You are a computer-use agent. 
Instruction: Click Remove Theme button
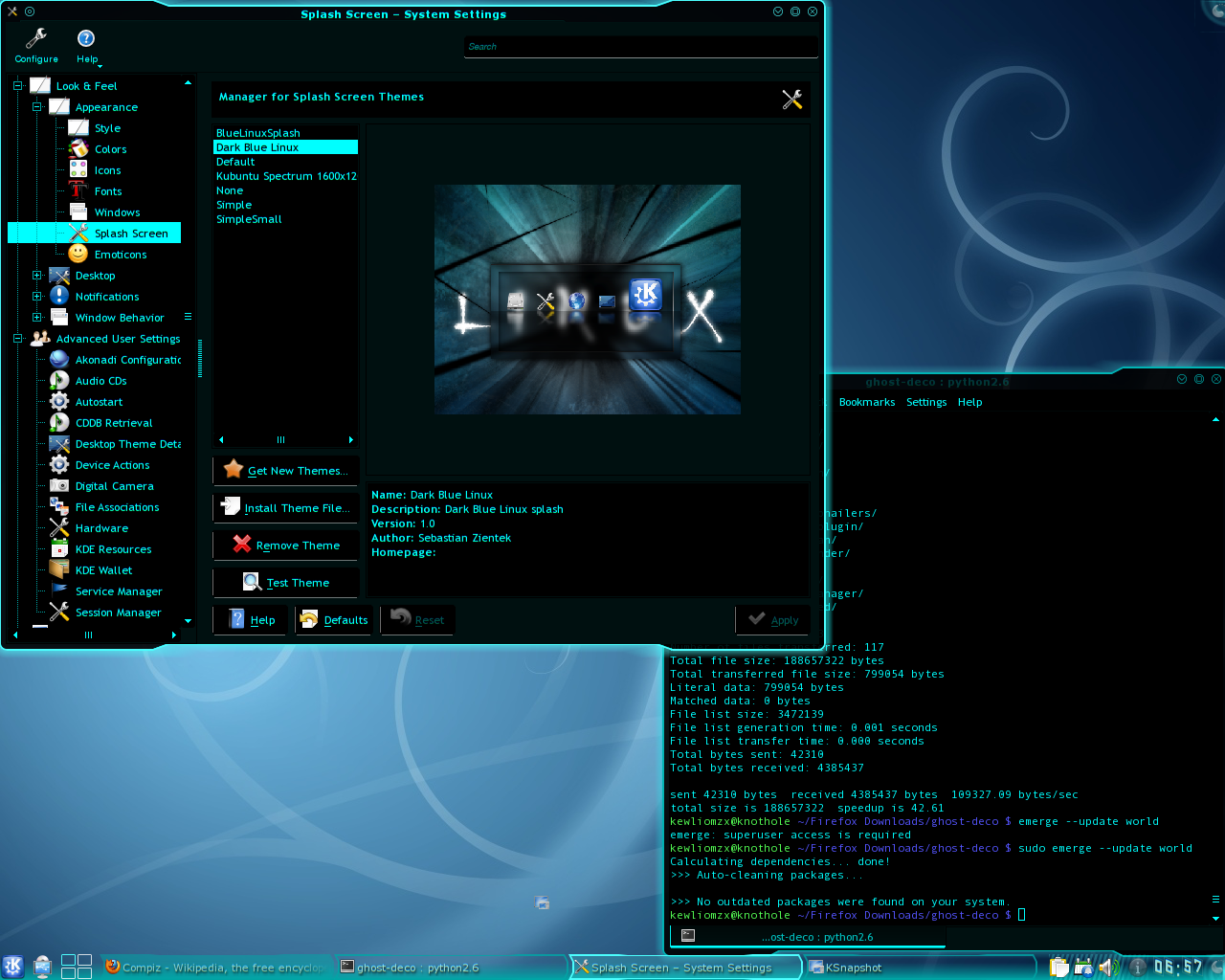tap(286, 546)
